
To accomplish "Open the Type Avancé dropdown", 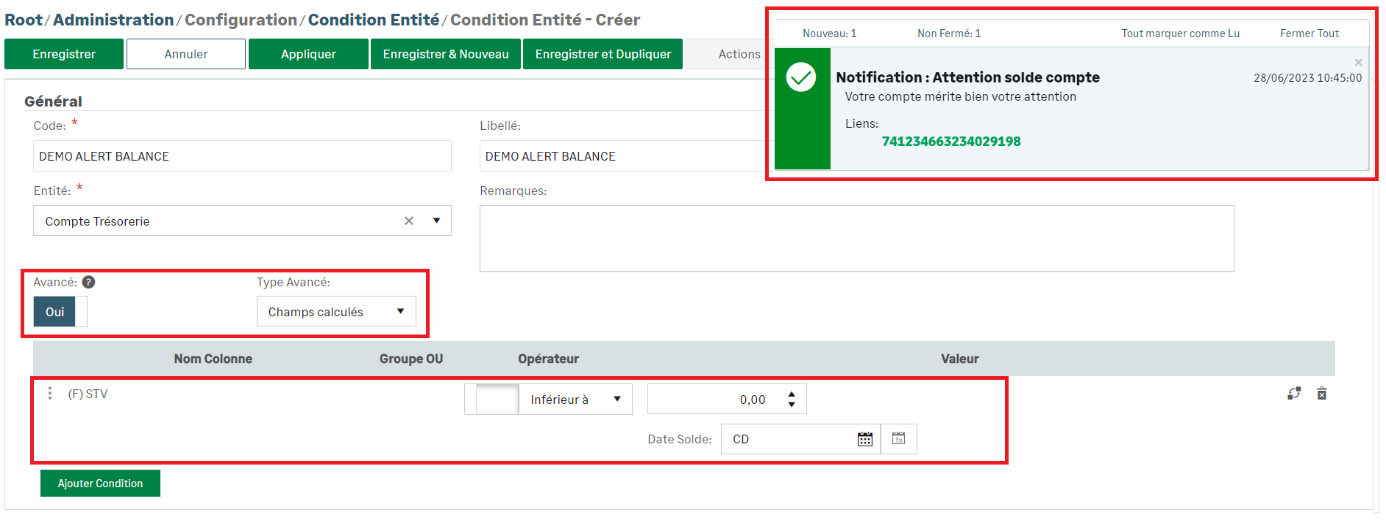I will coord(400,312).
